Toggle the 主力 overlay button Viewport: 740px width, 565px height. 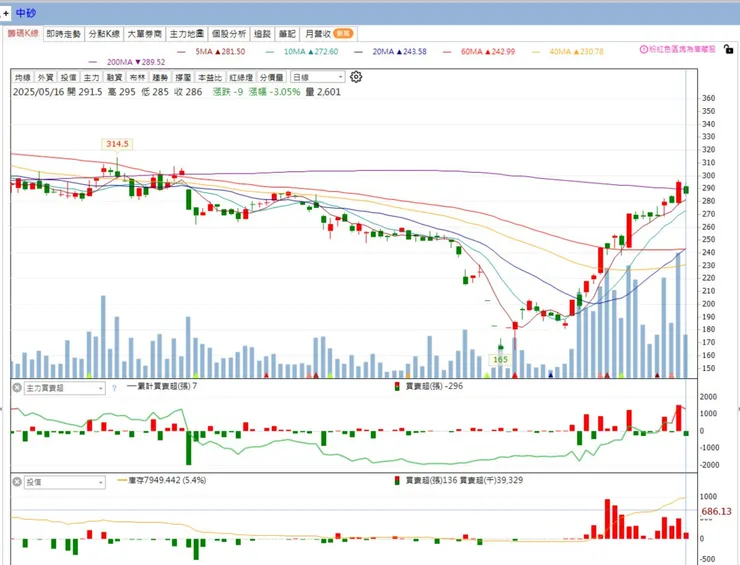(x=91, y=77)
